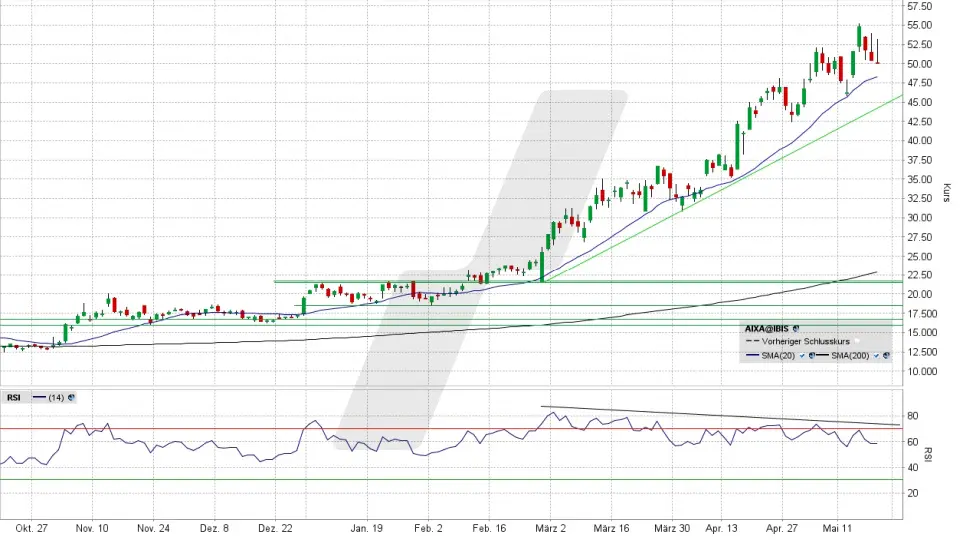
Task: Click the Kurs axis title
Action: pyautogui.click(x=947, y=192)
